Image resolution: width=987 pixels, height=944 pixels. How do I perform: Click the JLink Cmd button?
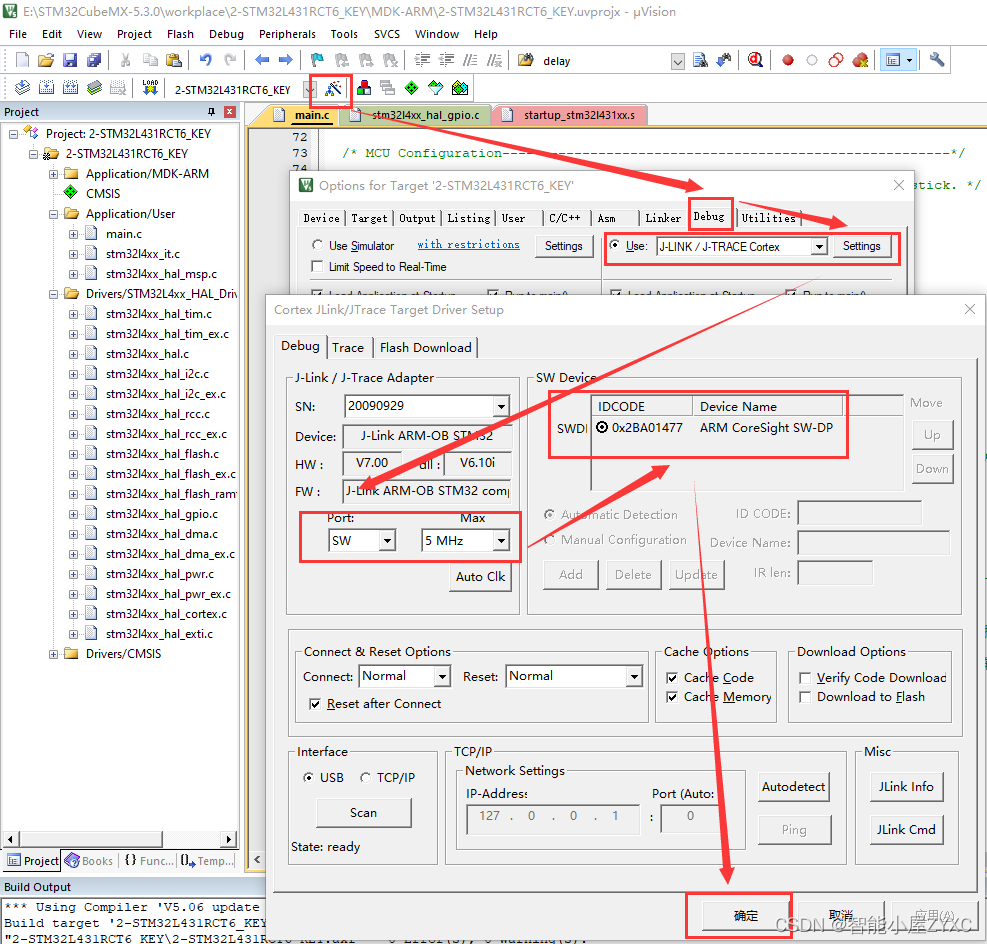906,829
